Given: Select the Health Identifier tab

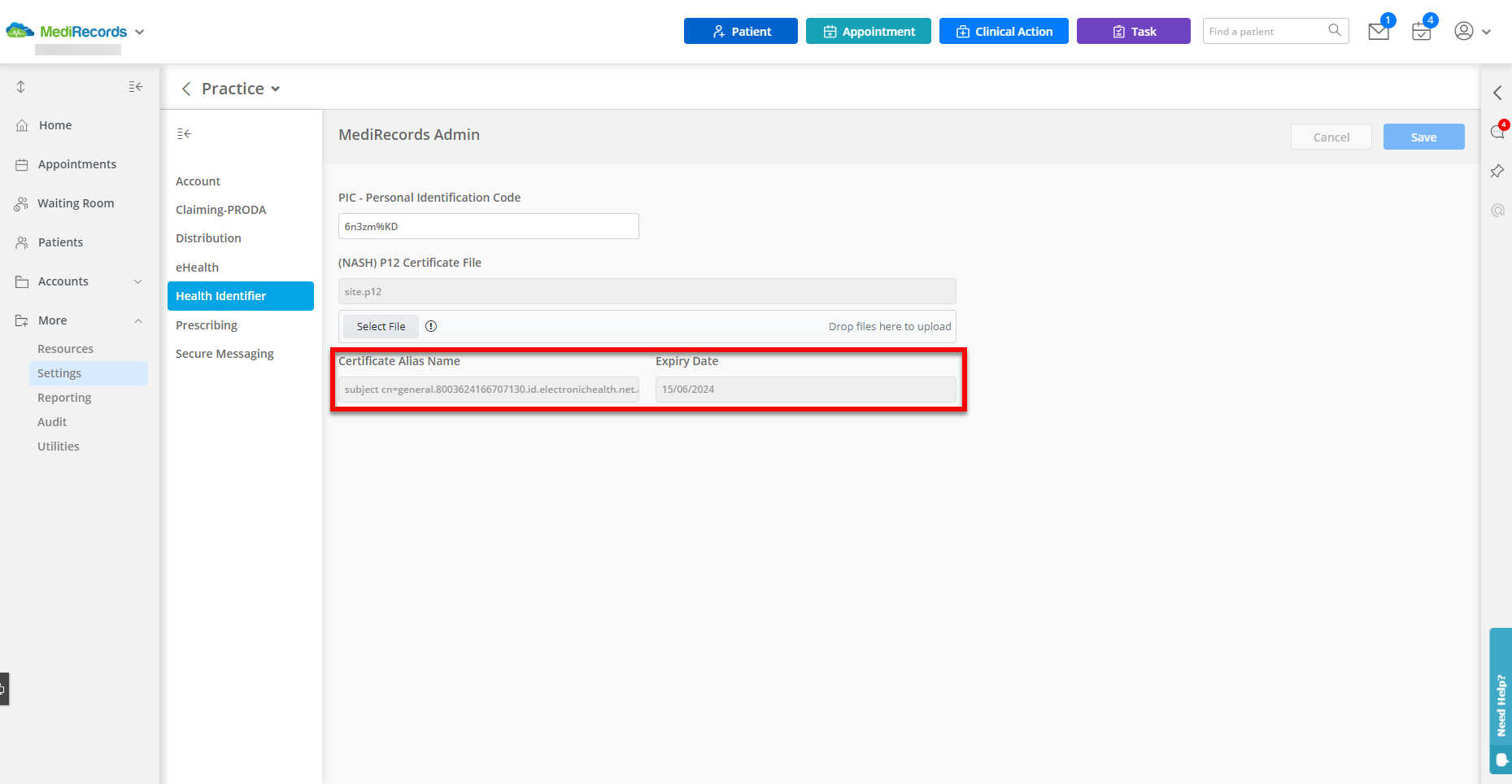Looking at the screenshot, I should tap(241, 296).
